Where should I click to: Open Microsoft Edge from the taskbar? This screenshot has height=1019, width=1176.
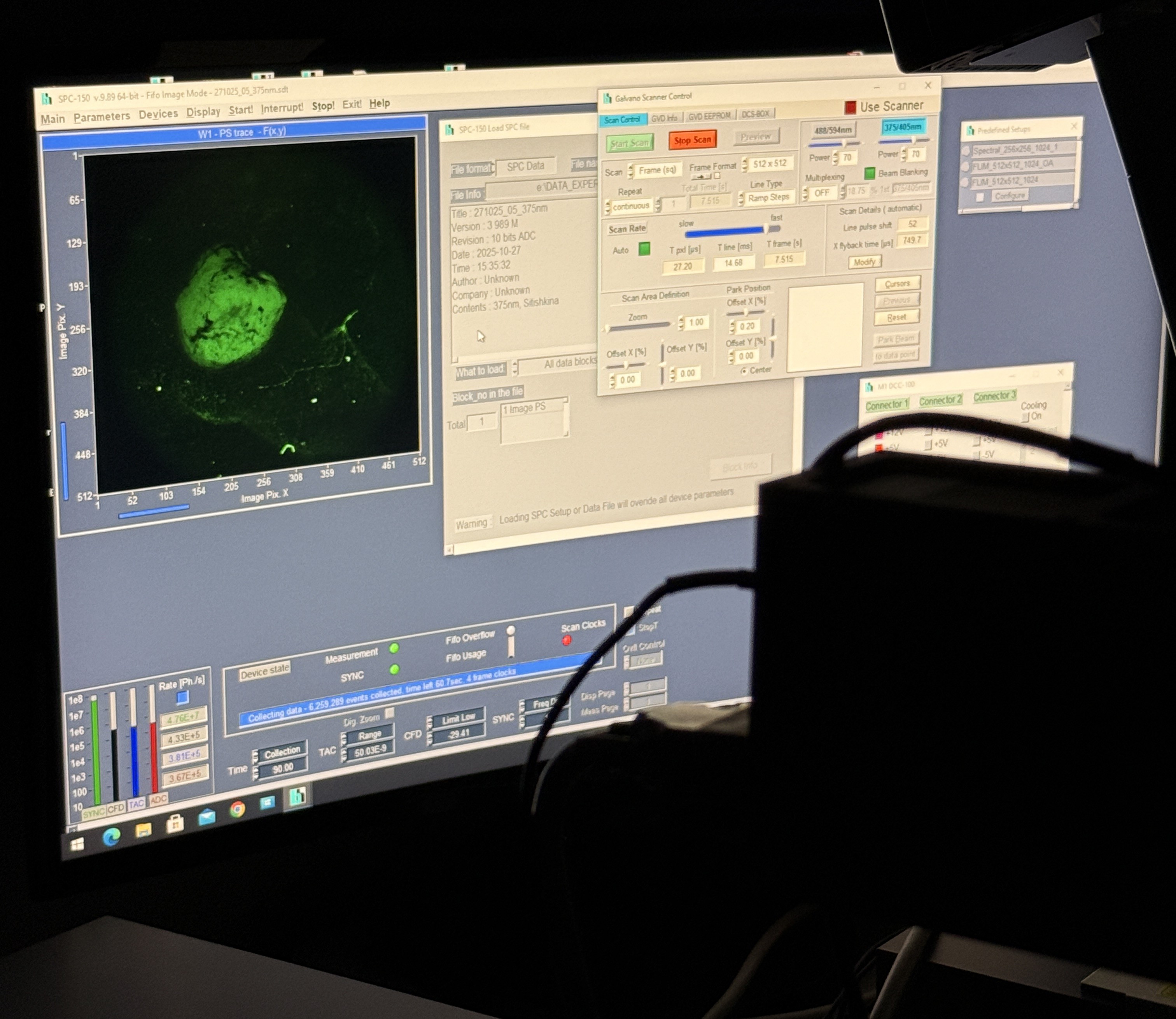(x=111, y=837)
